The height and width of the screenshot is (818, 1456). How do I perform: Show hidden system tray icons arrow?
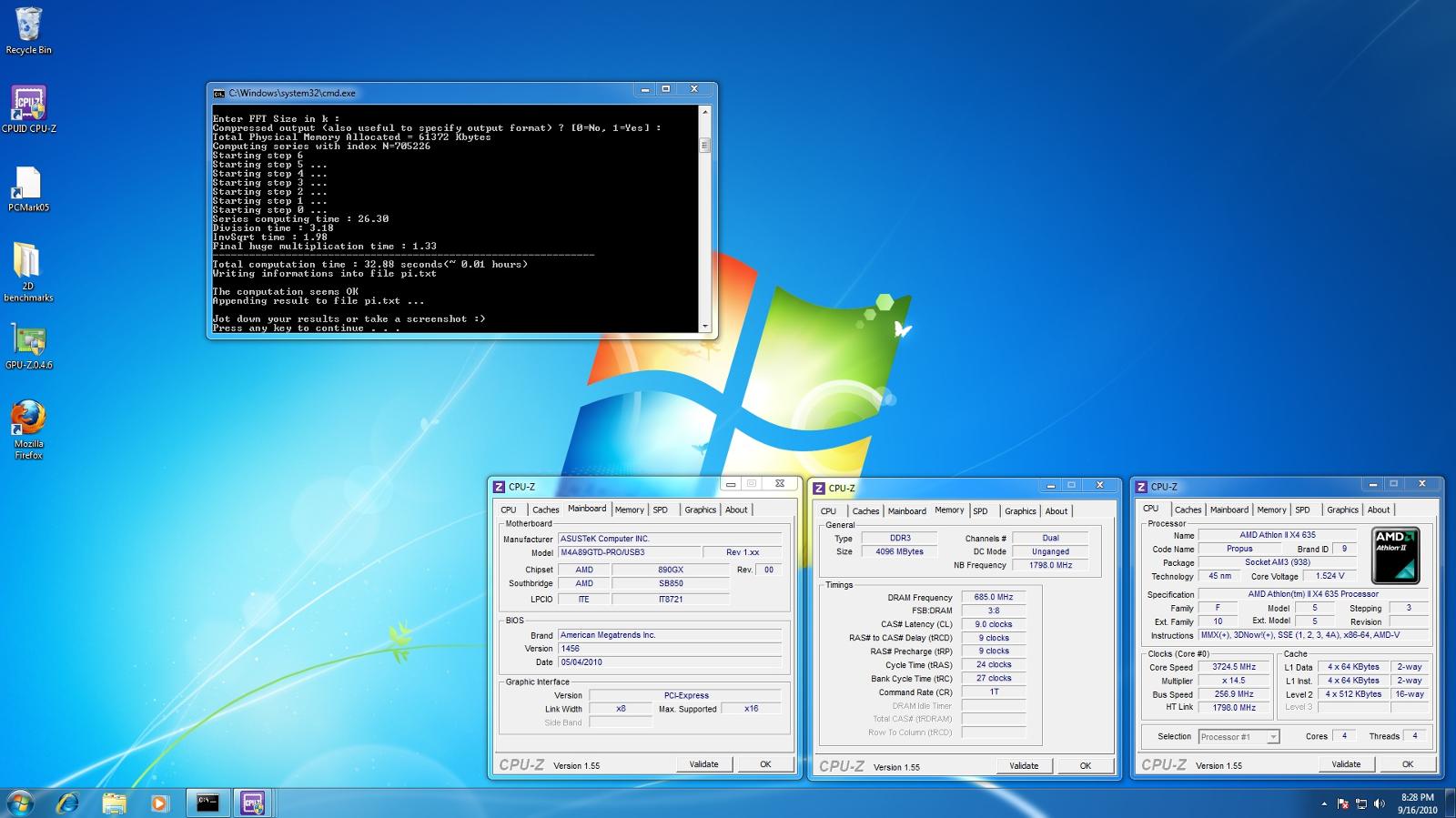click(x=1324, y=803)
